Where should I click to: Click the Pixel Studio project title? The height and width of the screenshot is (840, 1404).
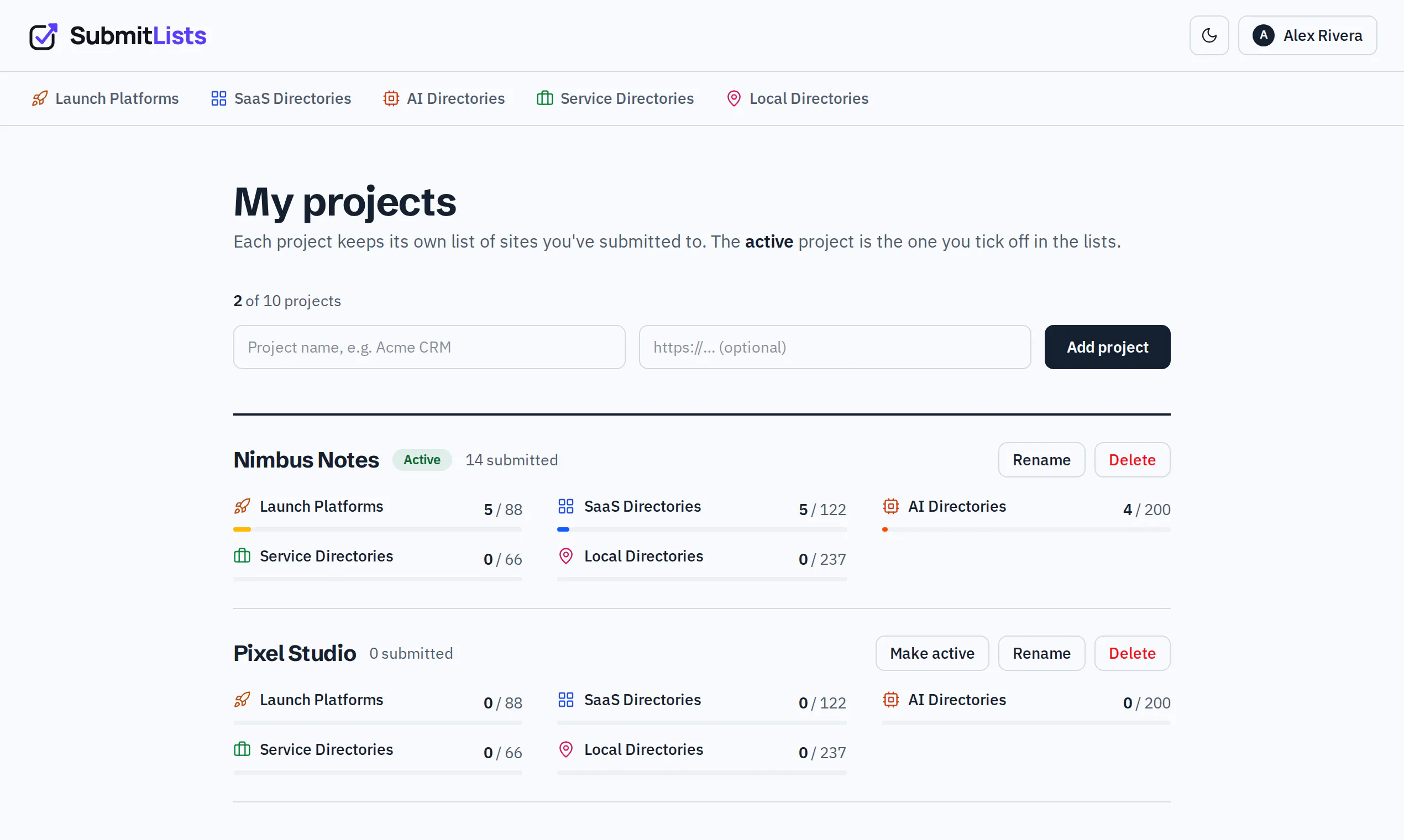pyautogui.click(x=295, y=653)
